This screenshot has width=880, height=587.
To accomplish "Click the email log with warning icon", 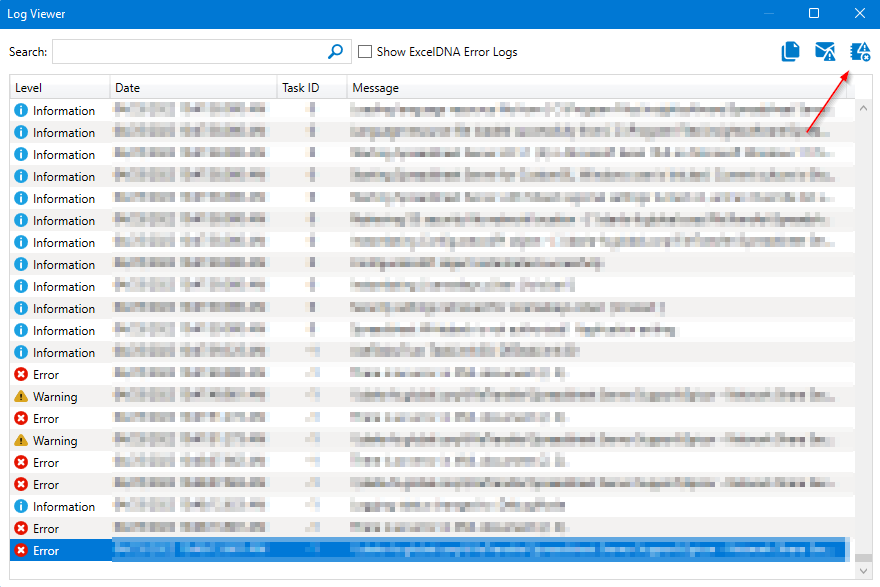I will tap(825, 52).
